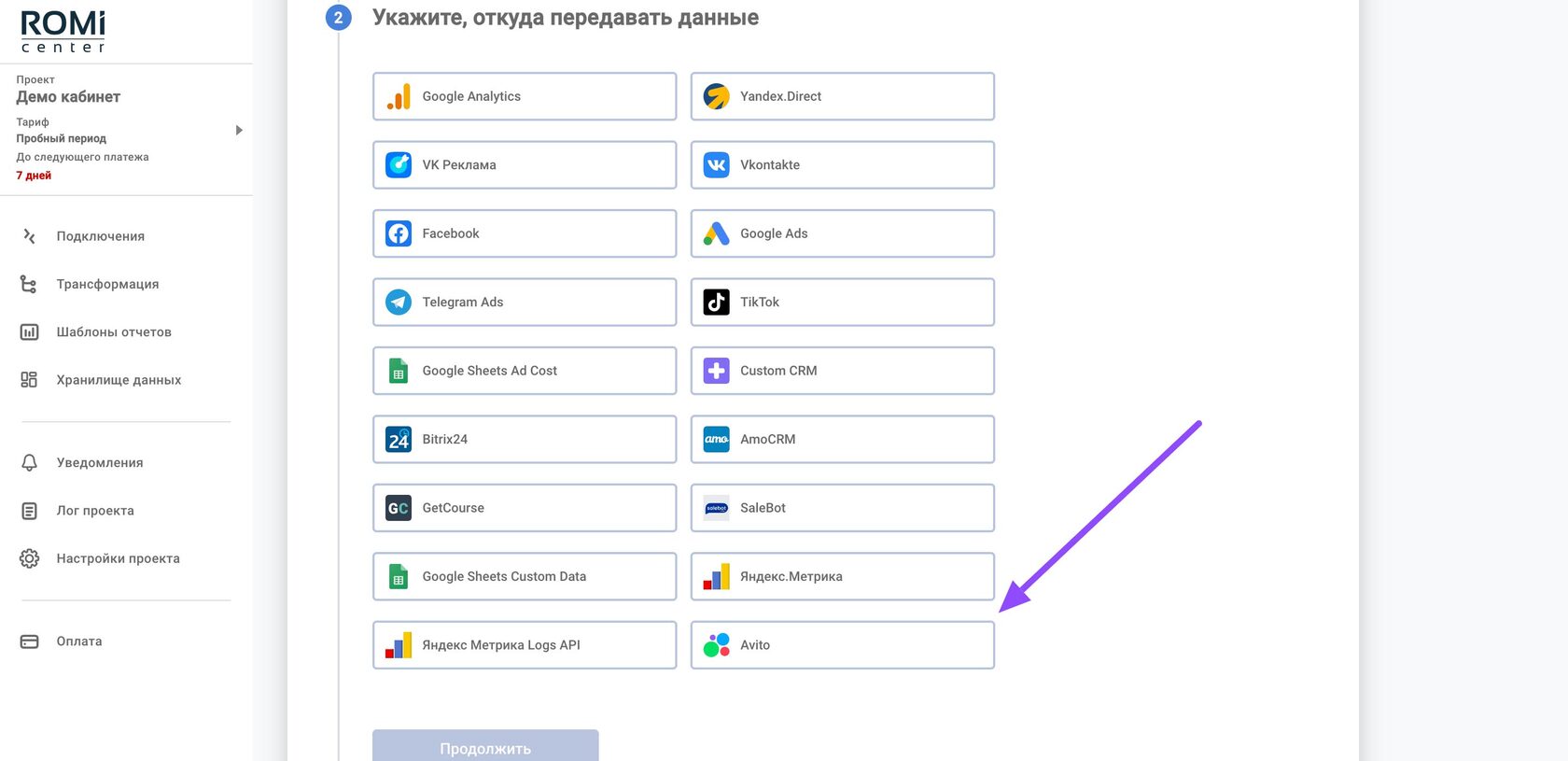
Task: Pick the Google Sheets Custom Data tile
Action: coord(525,576)
